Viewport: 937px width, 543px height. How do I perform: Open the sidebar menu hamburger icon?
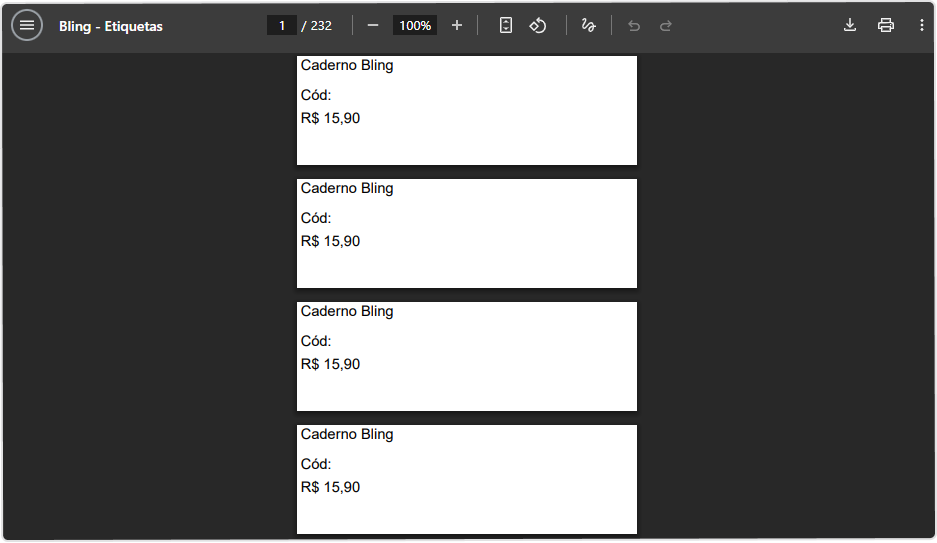27,26
